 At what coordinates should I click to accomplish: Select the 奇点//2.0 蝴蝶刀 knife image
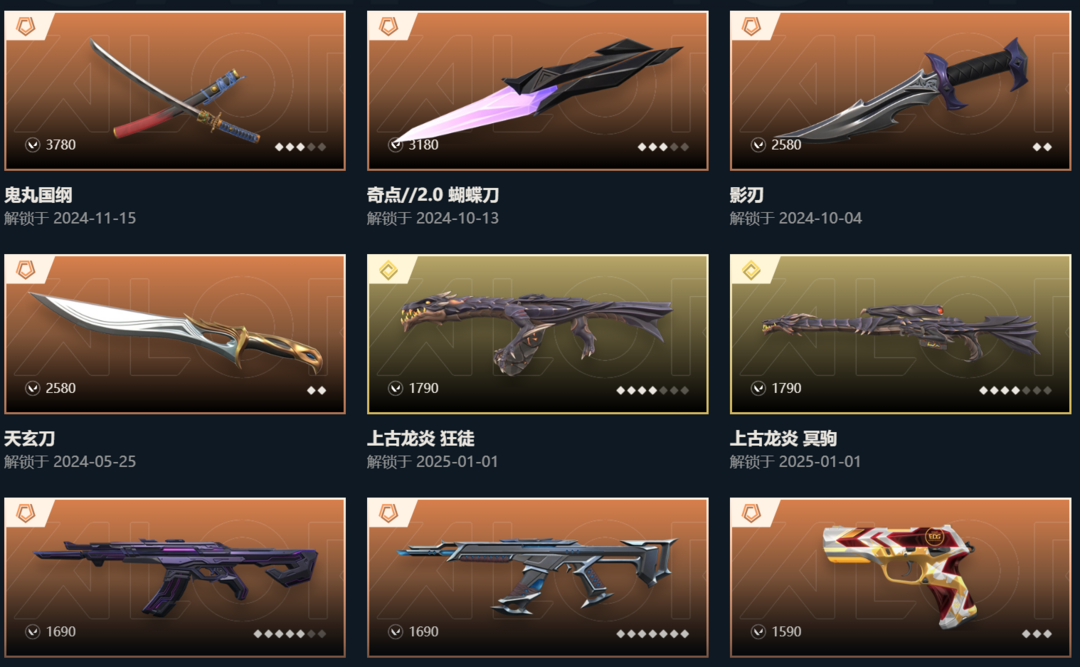click(x=539, y=90)
